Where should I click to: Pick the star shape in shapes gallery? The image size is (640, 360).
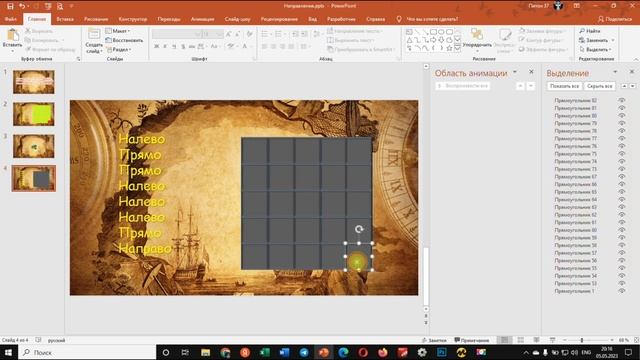click(x=449, y=48)
